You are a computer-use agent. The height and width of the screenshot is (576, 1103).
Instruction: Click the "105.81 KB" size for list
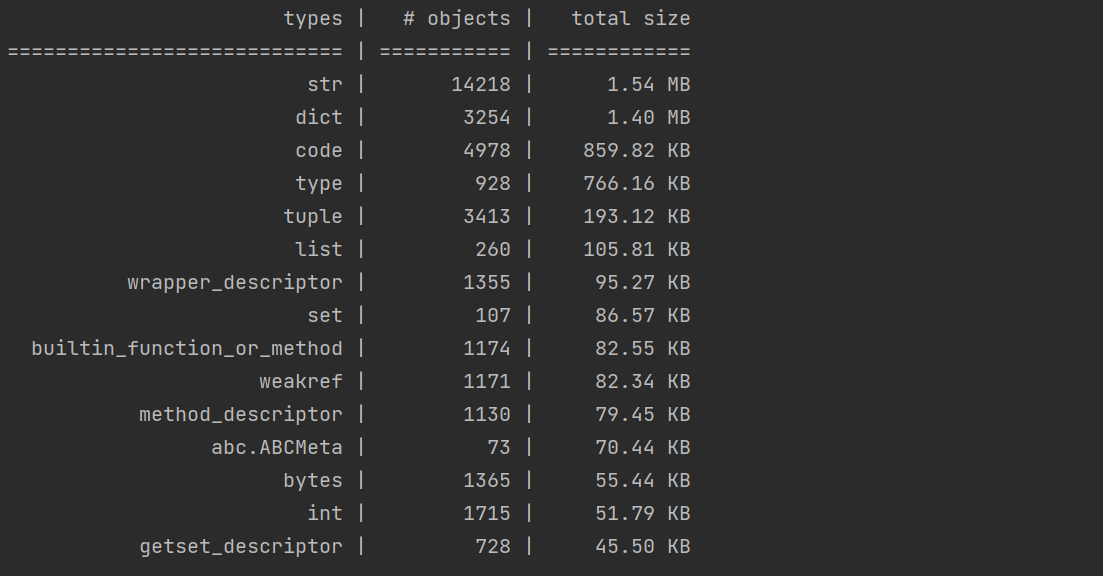point(636,250)
